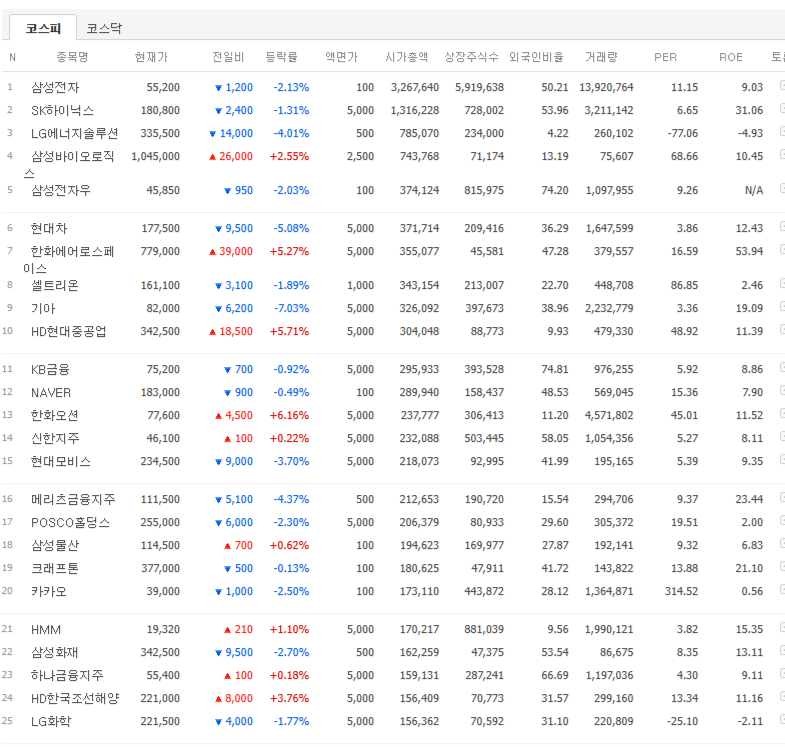Screen dimensions: 785x747
Task: Click the ROE column header
Action: [x=731, y=57]
